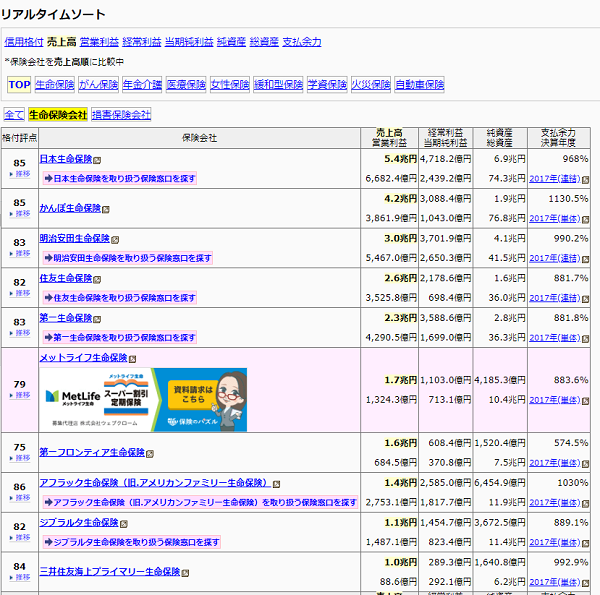600x595 pixels.
Task: Sort by 支払余力
Action: pyautogui.click(x=302, y=42)
